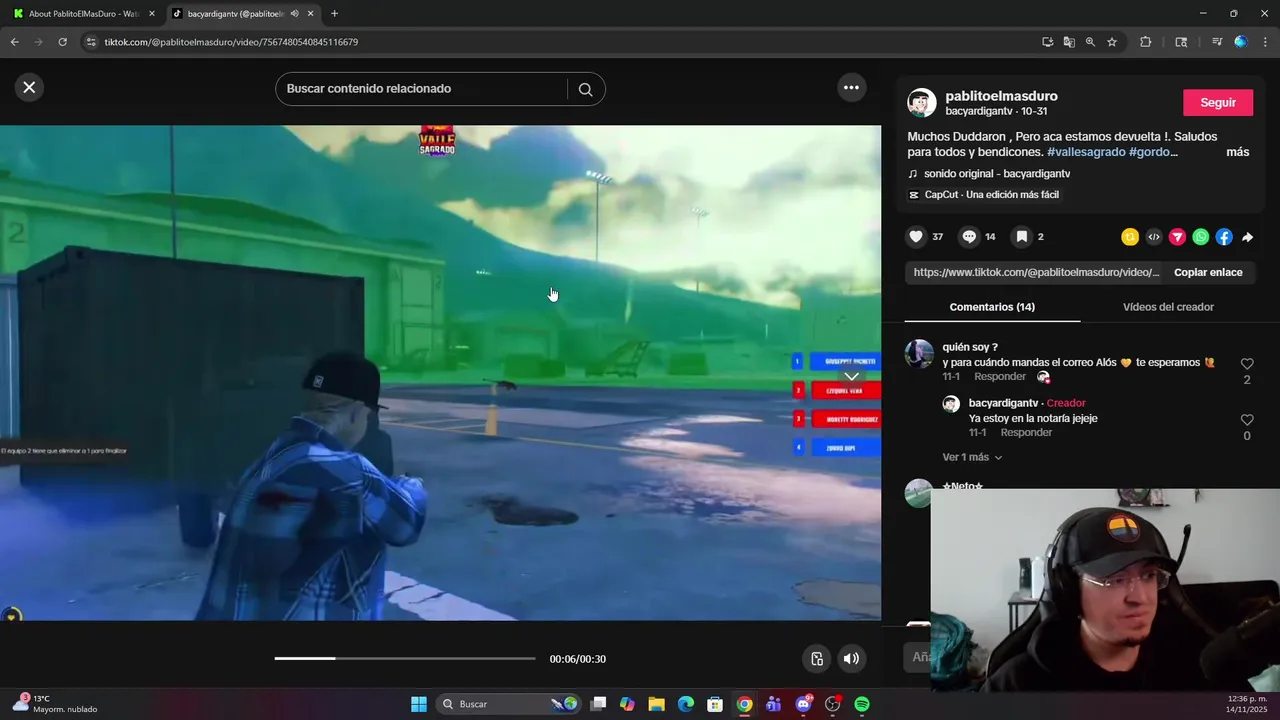Open OBS Studio from the taskbar

point(832,704)
